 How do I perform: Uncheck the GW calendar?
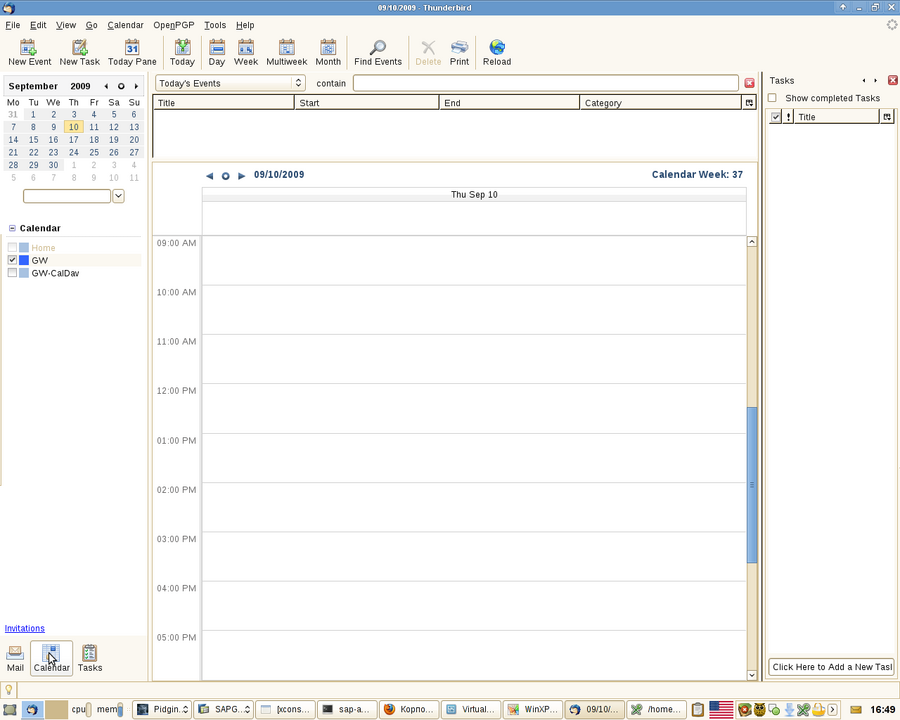[x=12, y=260]
